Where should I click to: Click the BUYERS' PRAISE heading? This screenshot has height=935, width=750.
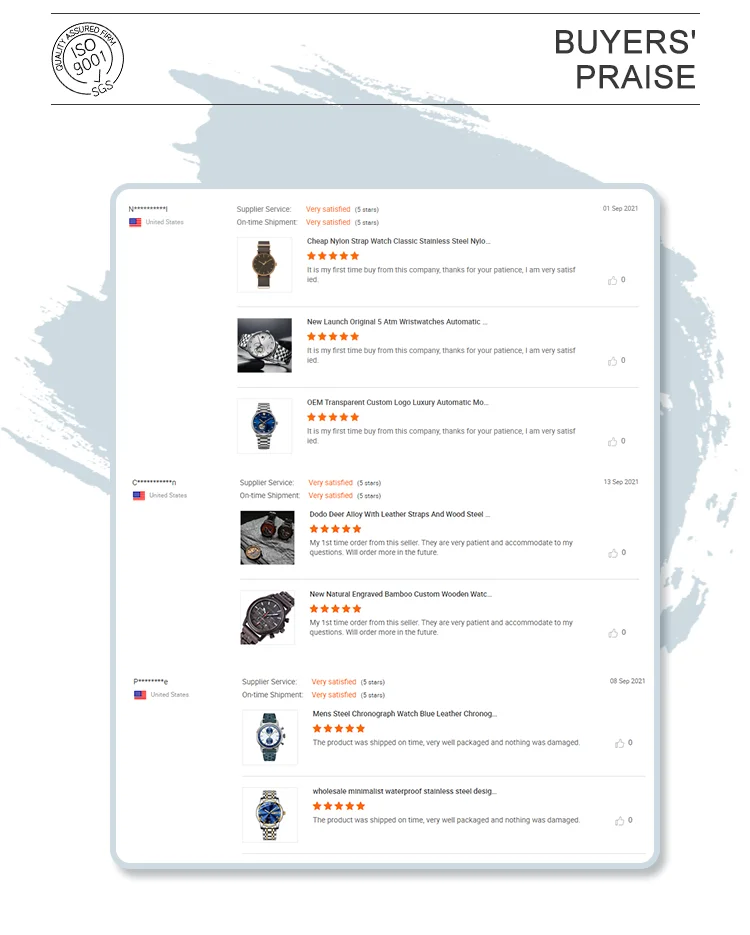tap(625, 60)
